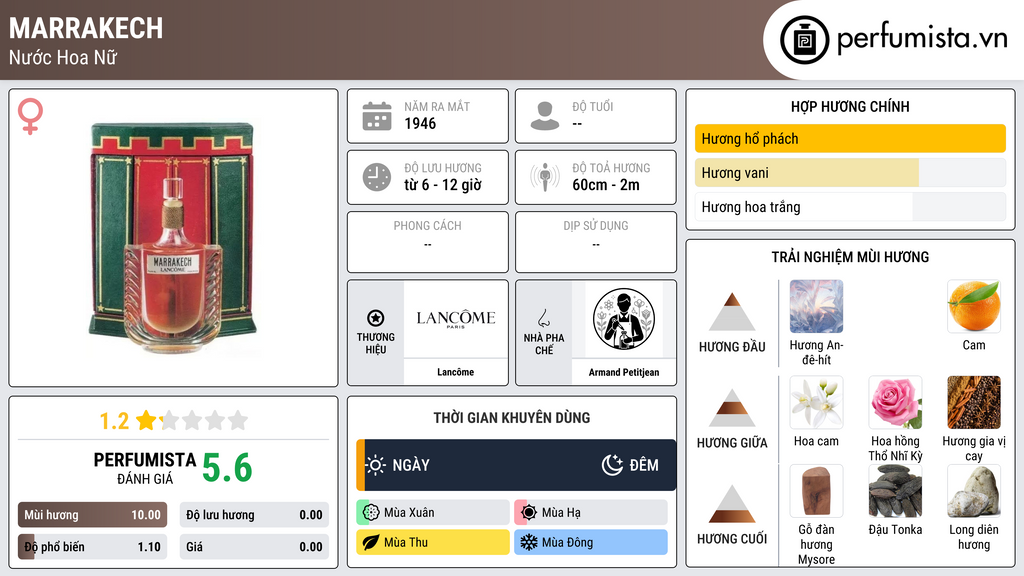
Task: Select the Đậu Tonka note image
Action: click(x=895, y=491)
